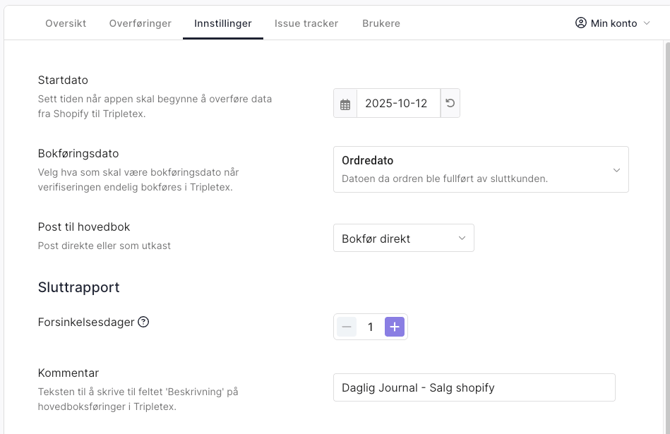The image size is (670, 434).
Task: Decrease Forsinkelsesdager with the minus button
Action: click(x=346, y=327)
